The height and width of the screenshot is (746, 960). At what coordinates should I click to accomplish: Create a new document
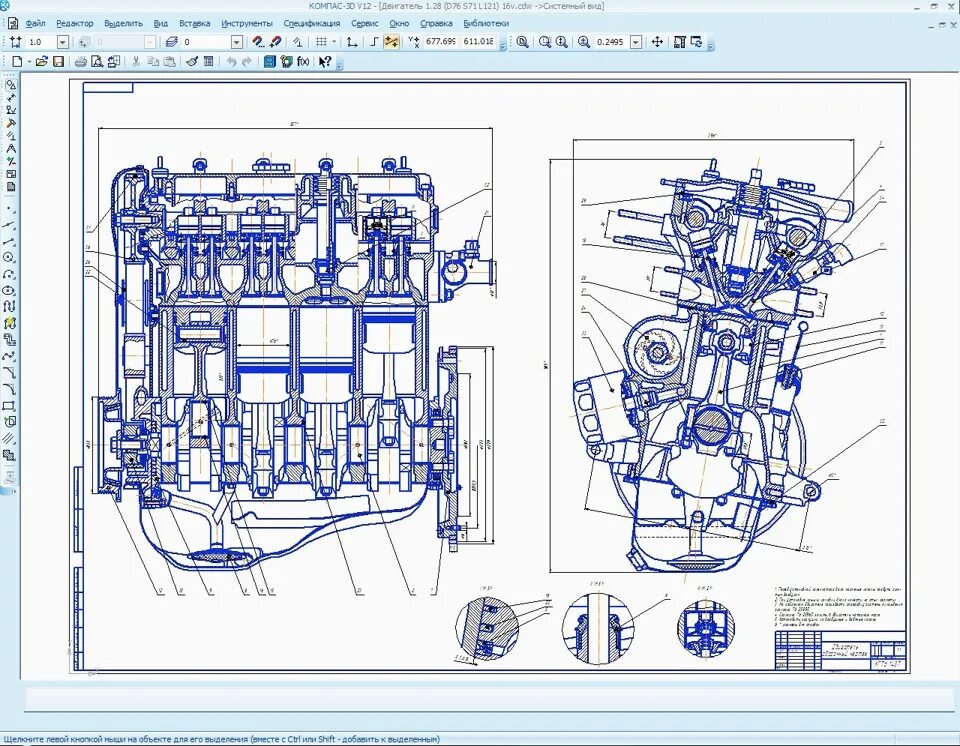(17, 61)
